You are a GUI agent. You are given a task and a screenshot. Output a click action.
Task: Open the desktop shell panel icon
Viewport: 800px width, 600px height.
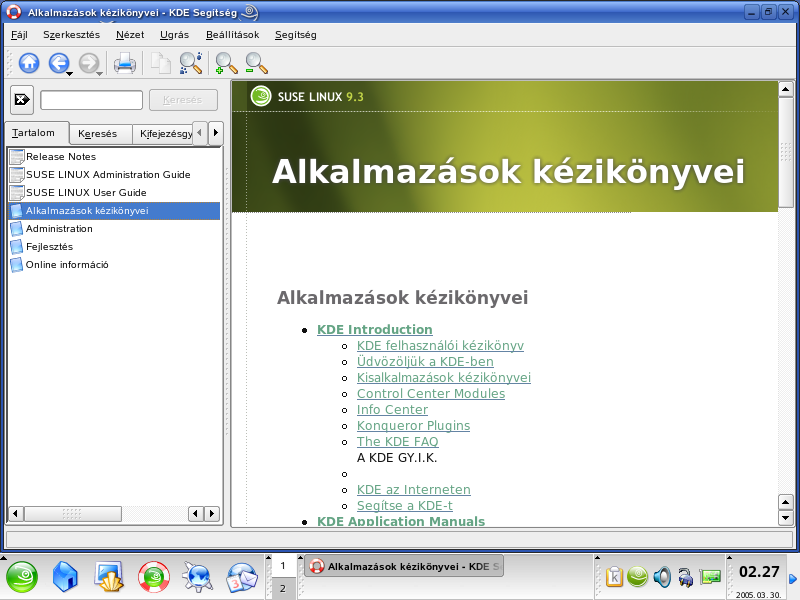tap(109, 577)
